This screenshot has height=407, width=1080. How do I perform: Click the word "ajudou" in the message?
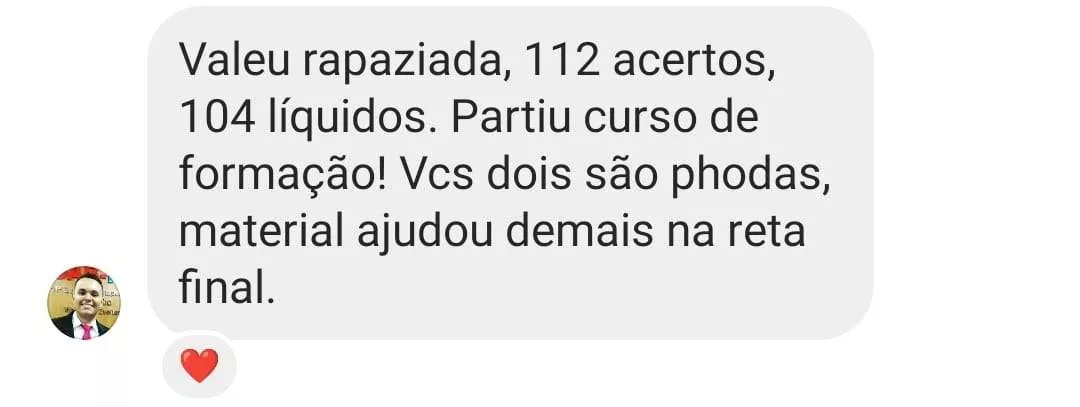click(424, 233)
